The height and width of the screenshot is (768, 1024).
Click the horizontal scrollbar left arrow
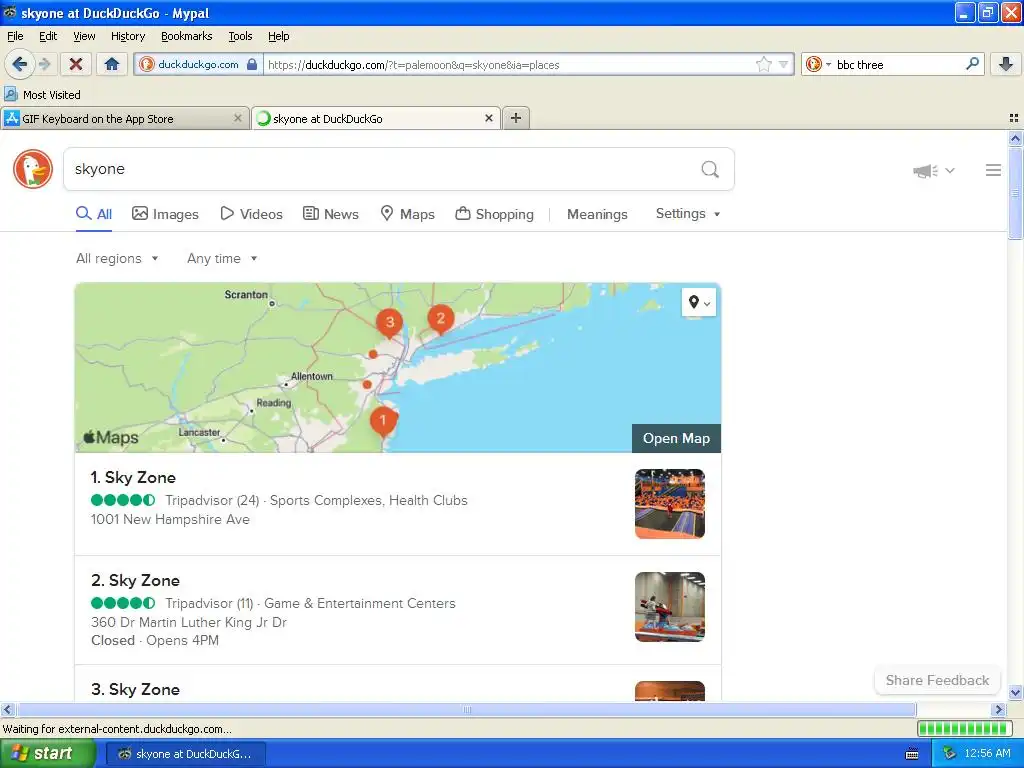tap(8, 709)
